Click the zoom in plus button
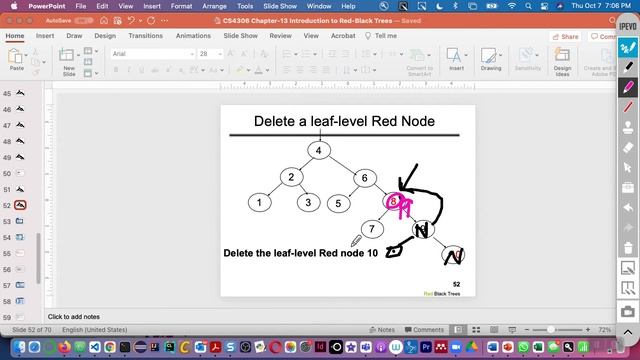 (588, 329)
